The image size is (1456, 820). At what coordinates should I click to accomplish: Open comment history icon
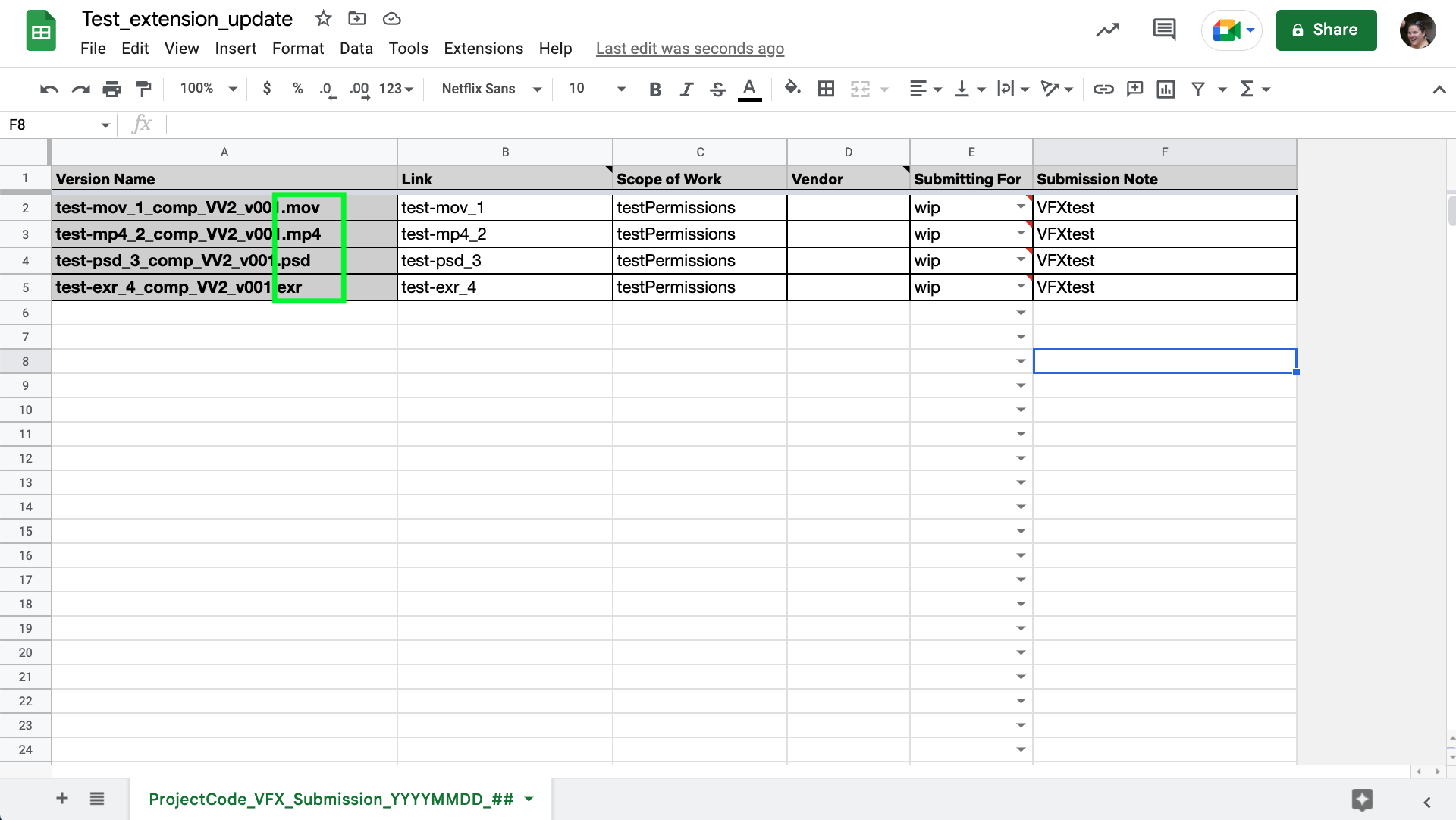(1163, 30)
